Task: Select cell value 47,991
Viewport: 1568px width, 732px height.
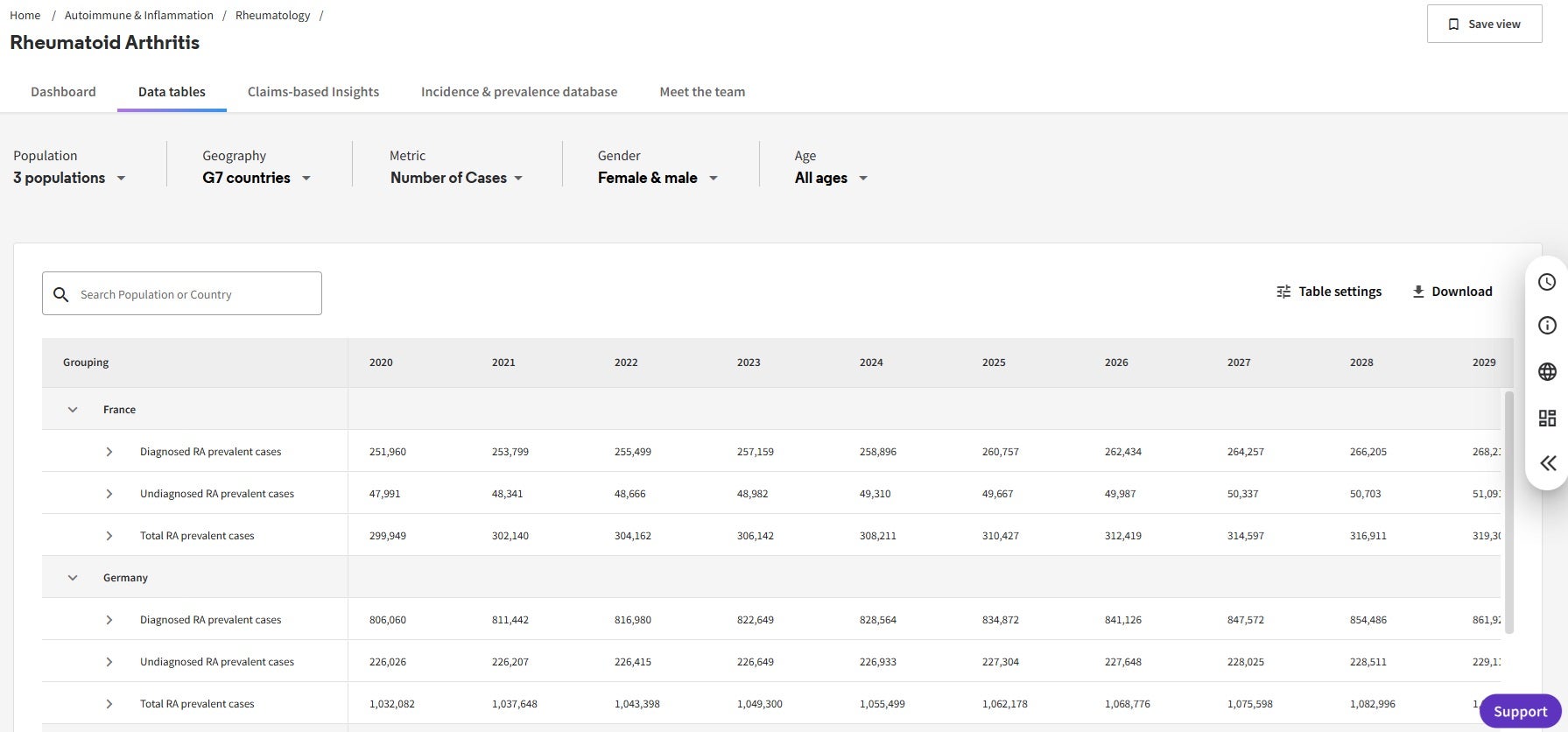Action: [385, 494]
